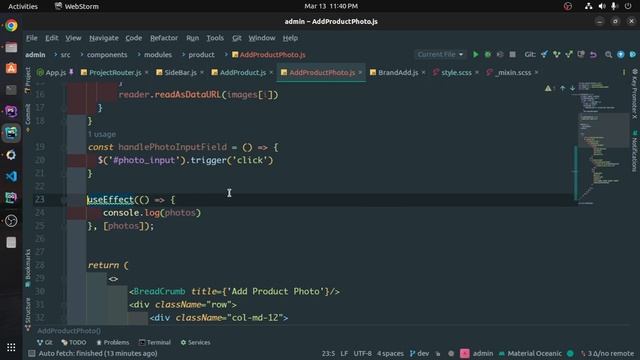
Task: Open PhpStorm from the dock
Action: (11, 111)
